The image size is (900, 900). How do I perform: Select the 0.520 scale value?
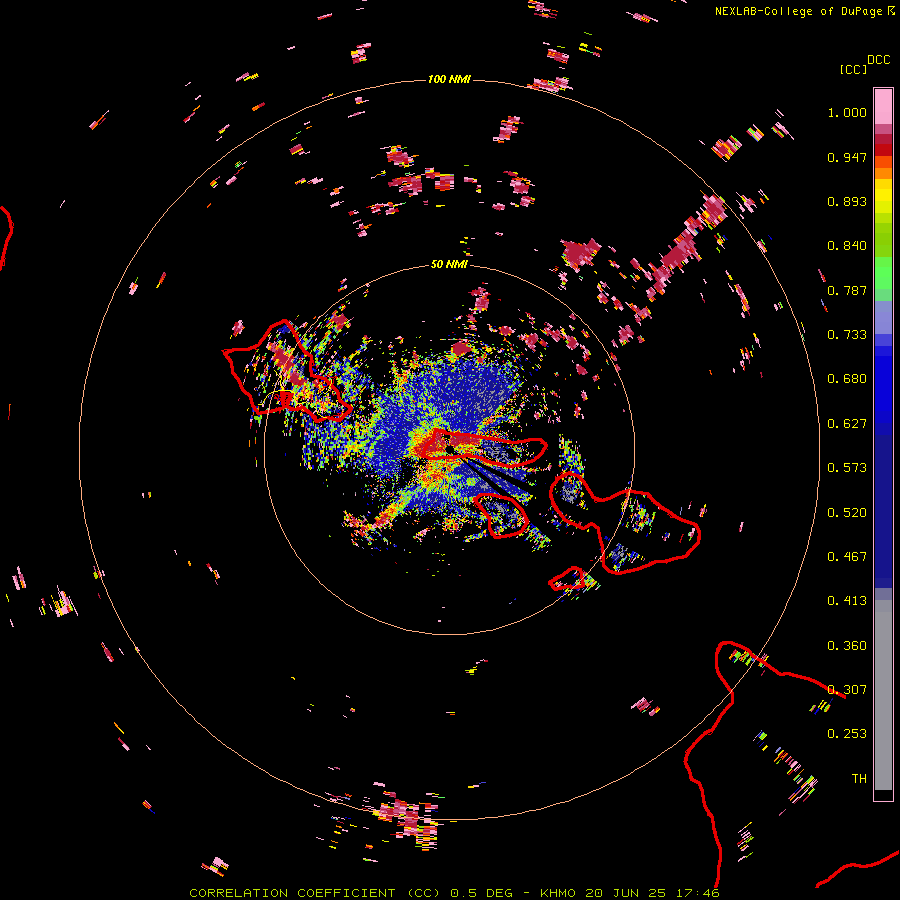[x=847, y=513]
